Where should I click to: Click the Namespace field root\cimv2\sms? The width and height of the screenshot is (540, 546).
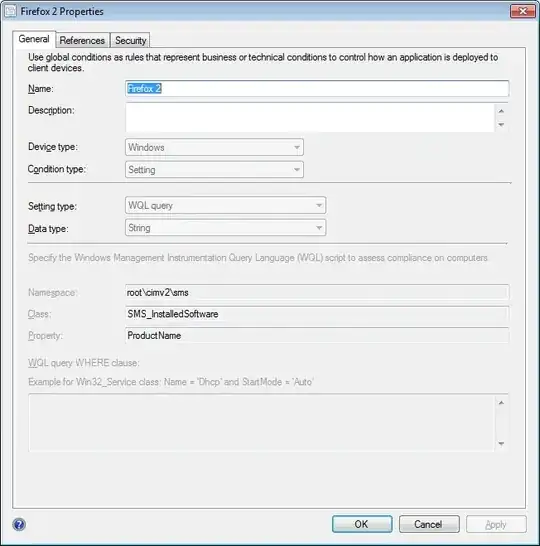tap(317, 292)
